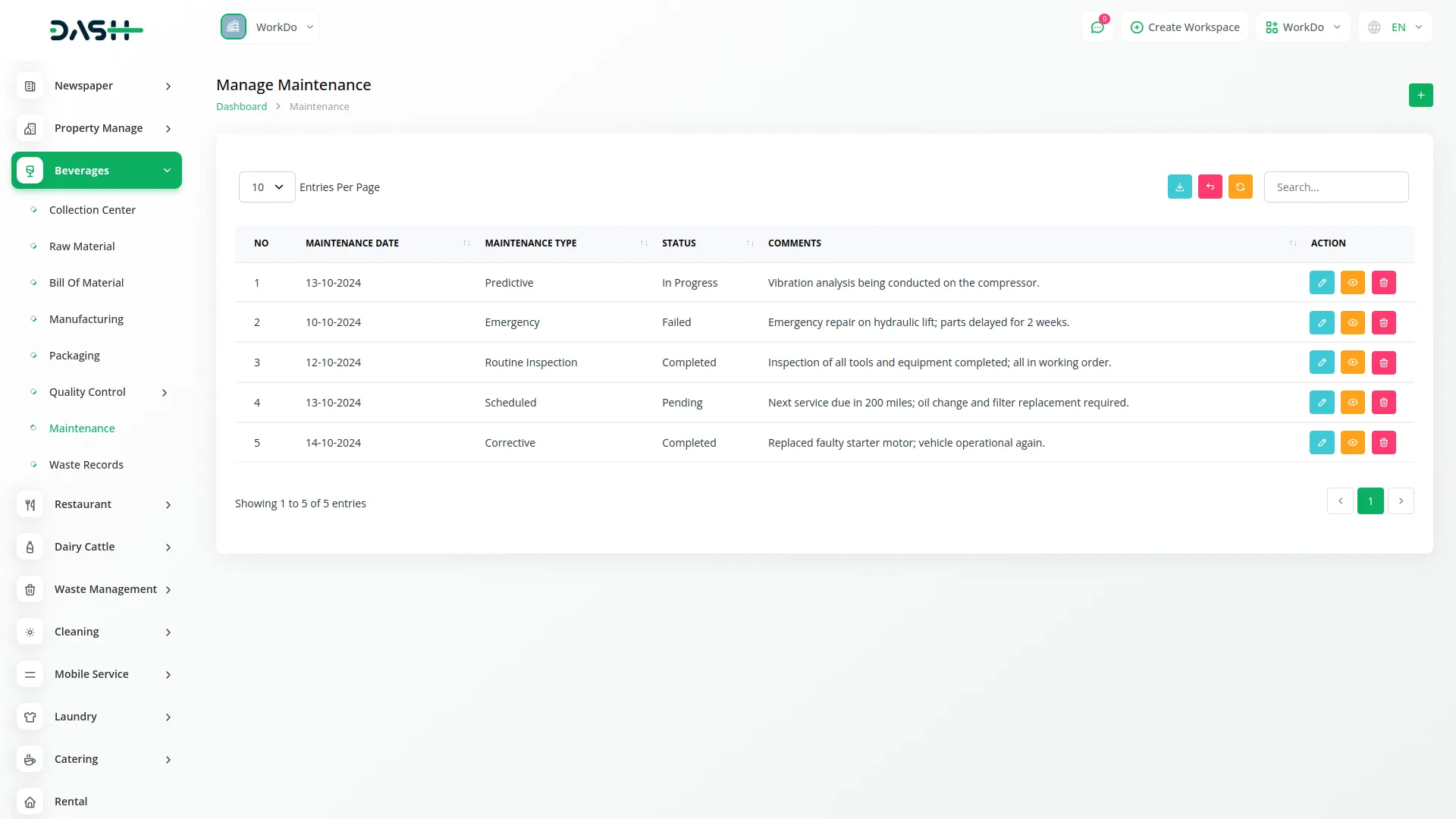Viewport: 1456px width, 819px height.
Task: View details of Scheduled maintenance row
Action: click(x=1352, y=403)
